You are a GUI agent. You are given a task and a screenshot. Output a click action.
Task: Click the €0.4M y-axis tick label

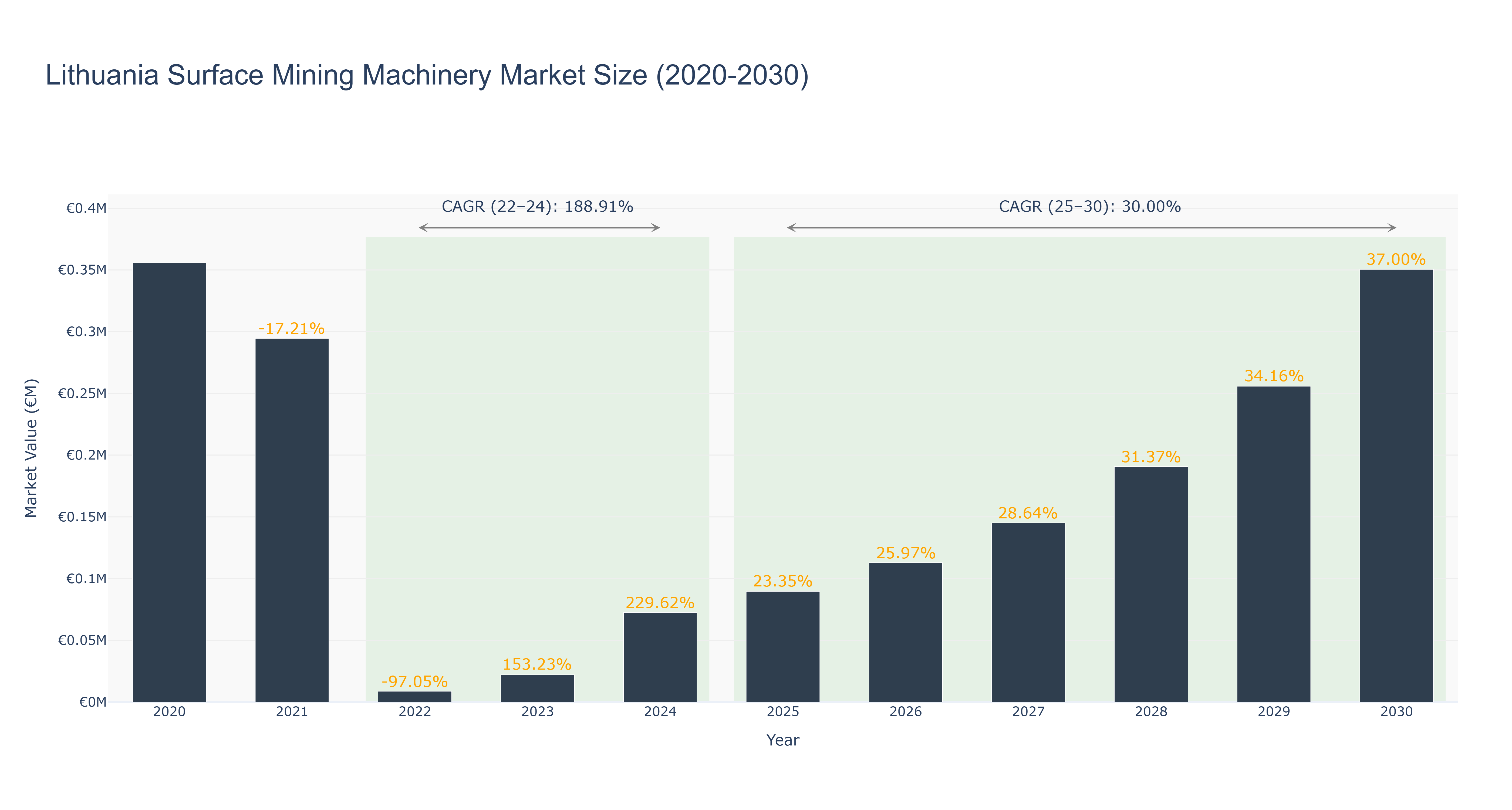tap(86, 208)
